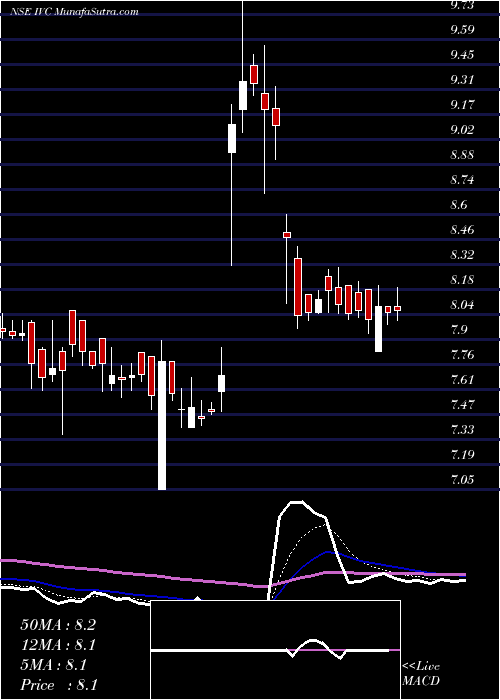Click the 8.32 price axis label
This screenshot has width=500, height=700.
[x=463, y=255]
